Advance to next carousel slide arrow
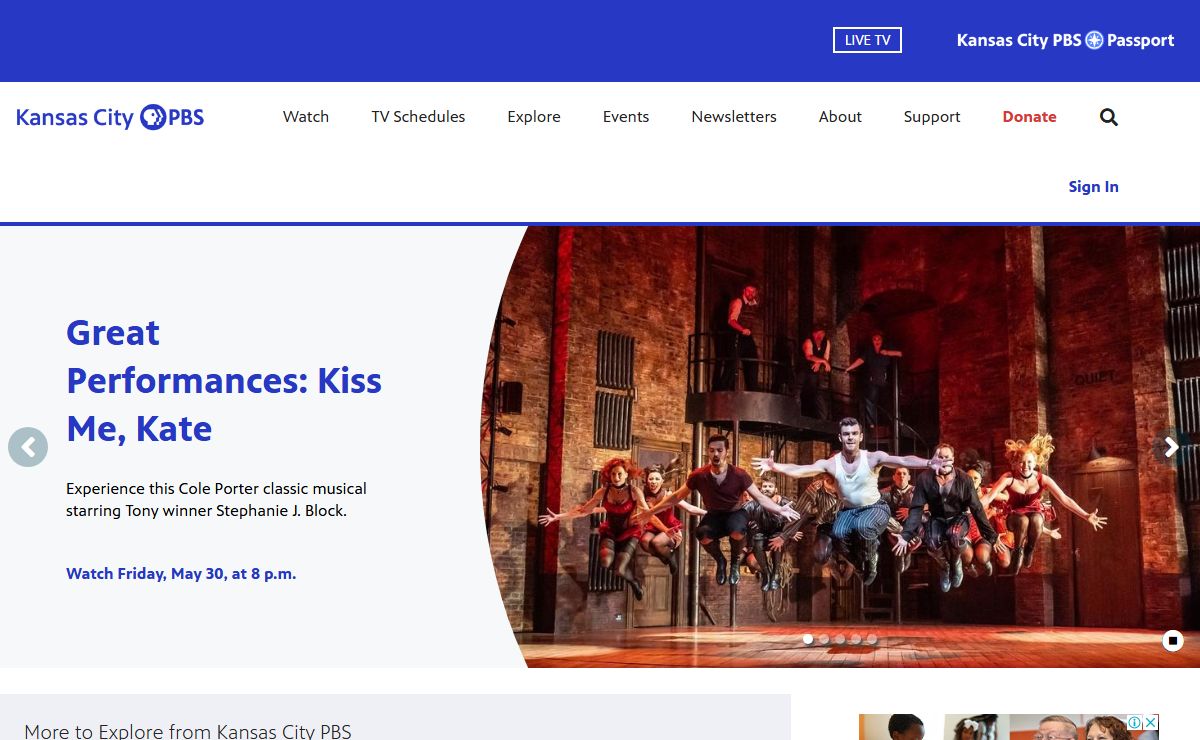1200x740 pixels. tap(1171, 447)
